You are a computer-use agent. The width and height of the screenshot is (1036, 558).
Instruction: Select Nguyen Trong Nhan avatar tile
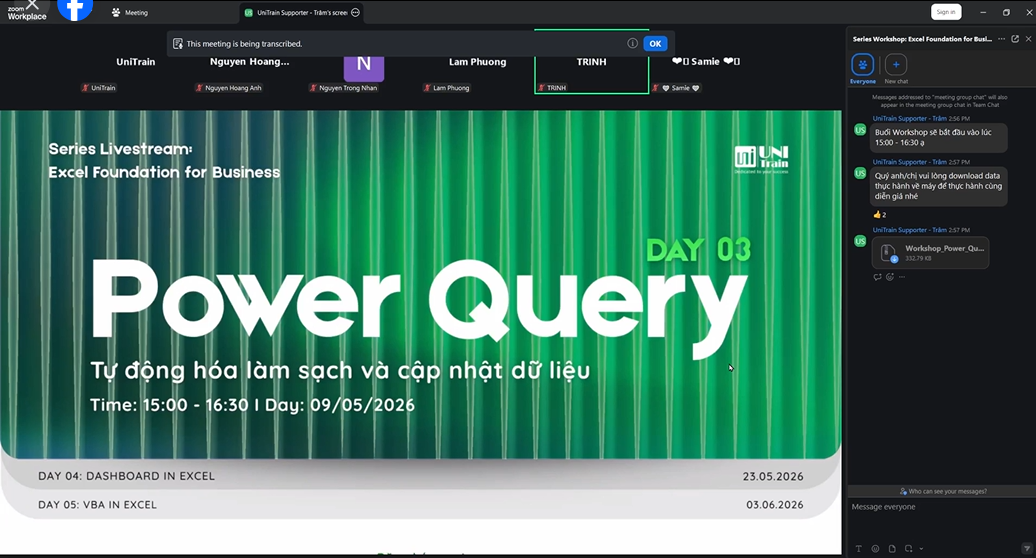click(x=363, y=70)
